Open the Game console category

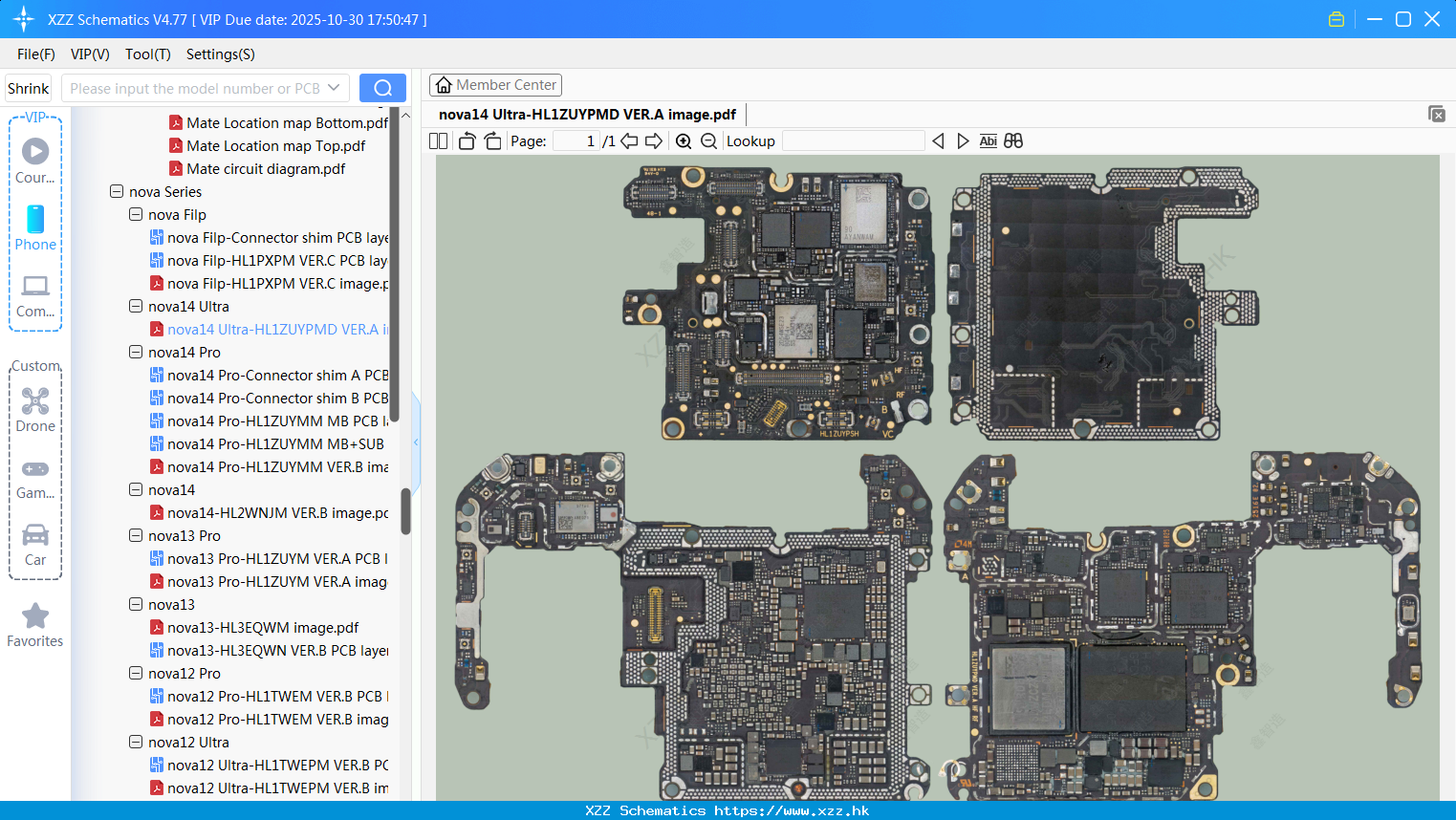pos(35,479)
